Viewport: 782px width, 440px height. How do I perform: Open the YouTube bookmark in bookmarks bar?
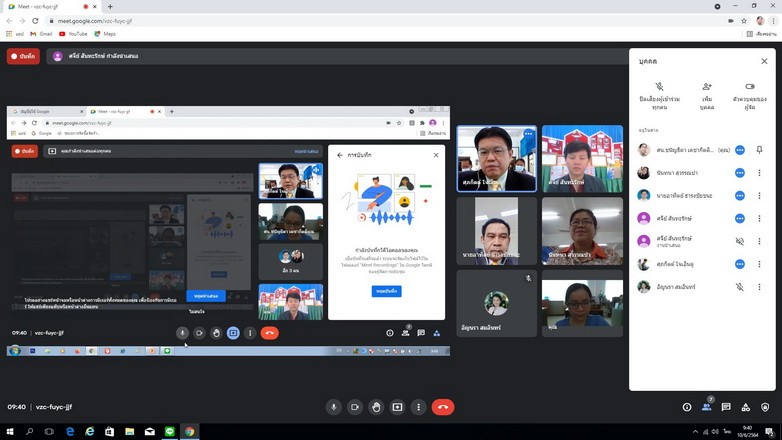click(73, 33)
